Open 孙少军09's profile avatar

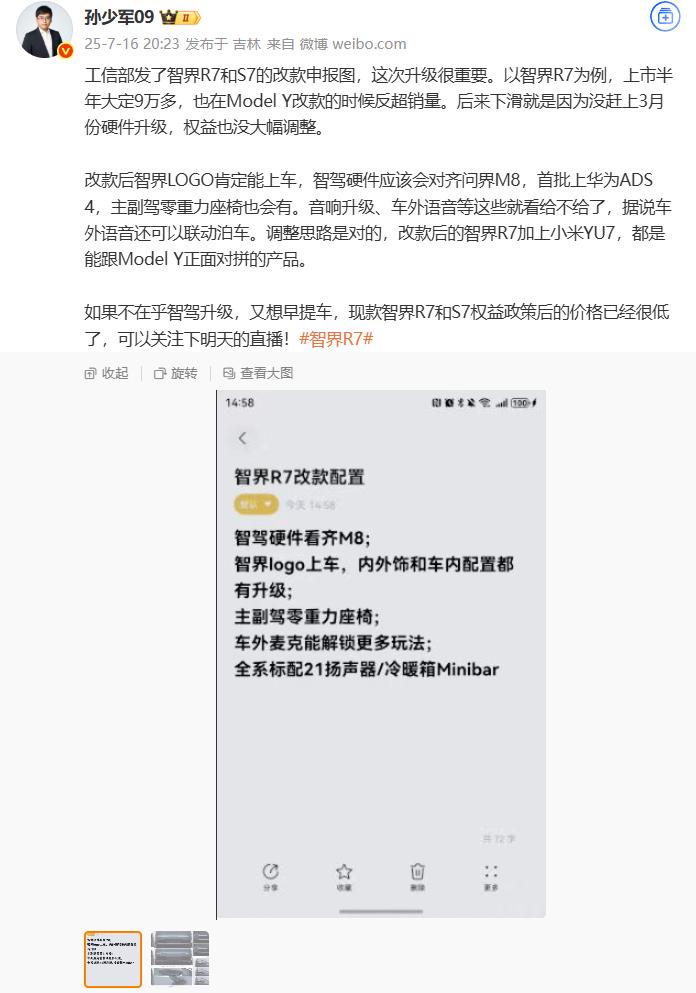[44, 30]
